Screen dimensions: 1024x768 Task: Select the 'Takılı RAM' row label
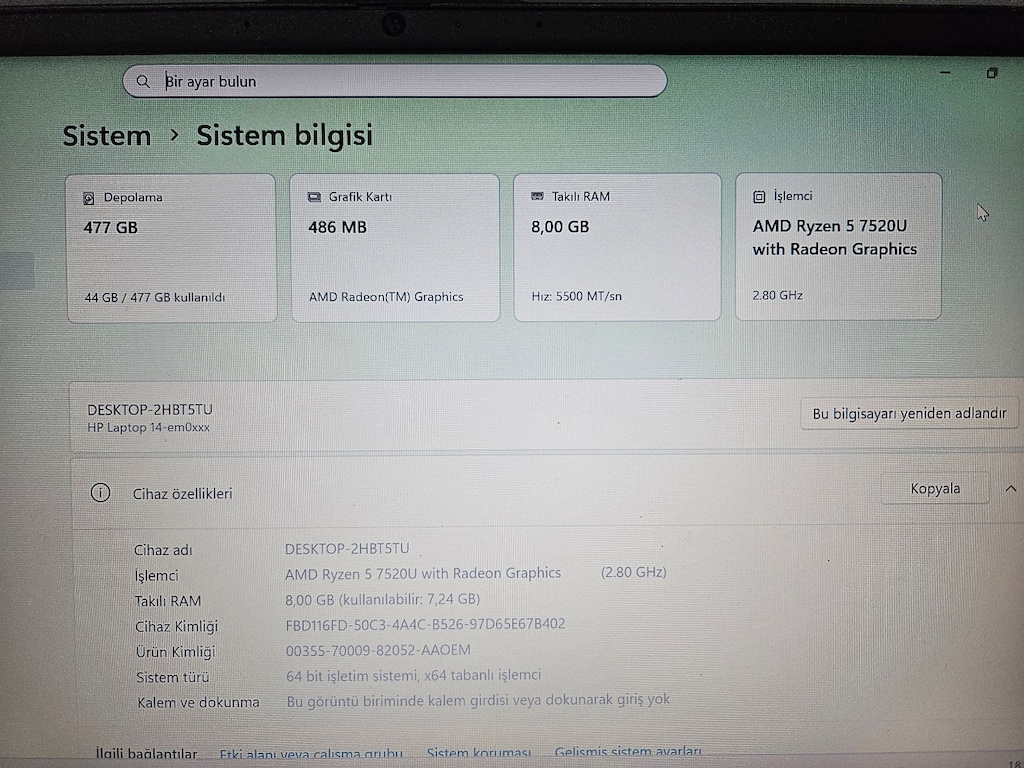168,601
